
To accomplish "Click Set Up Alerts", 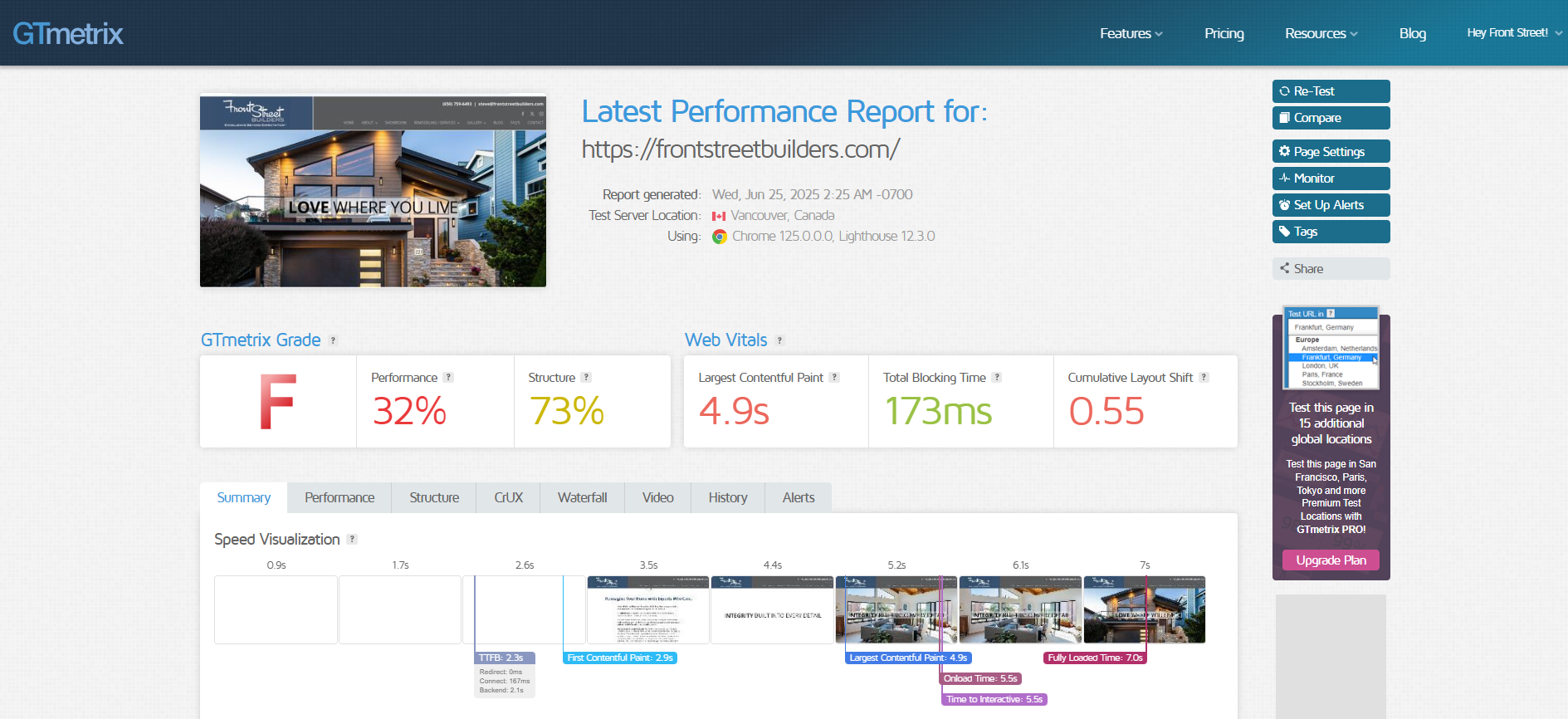I will (x=1331, y=205).
